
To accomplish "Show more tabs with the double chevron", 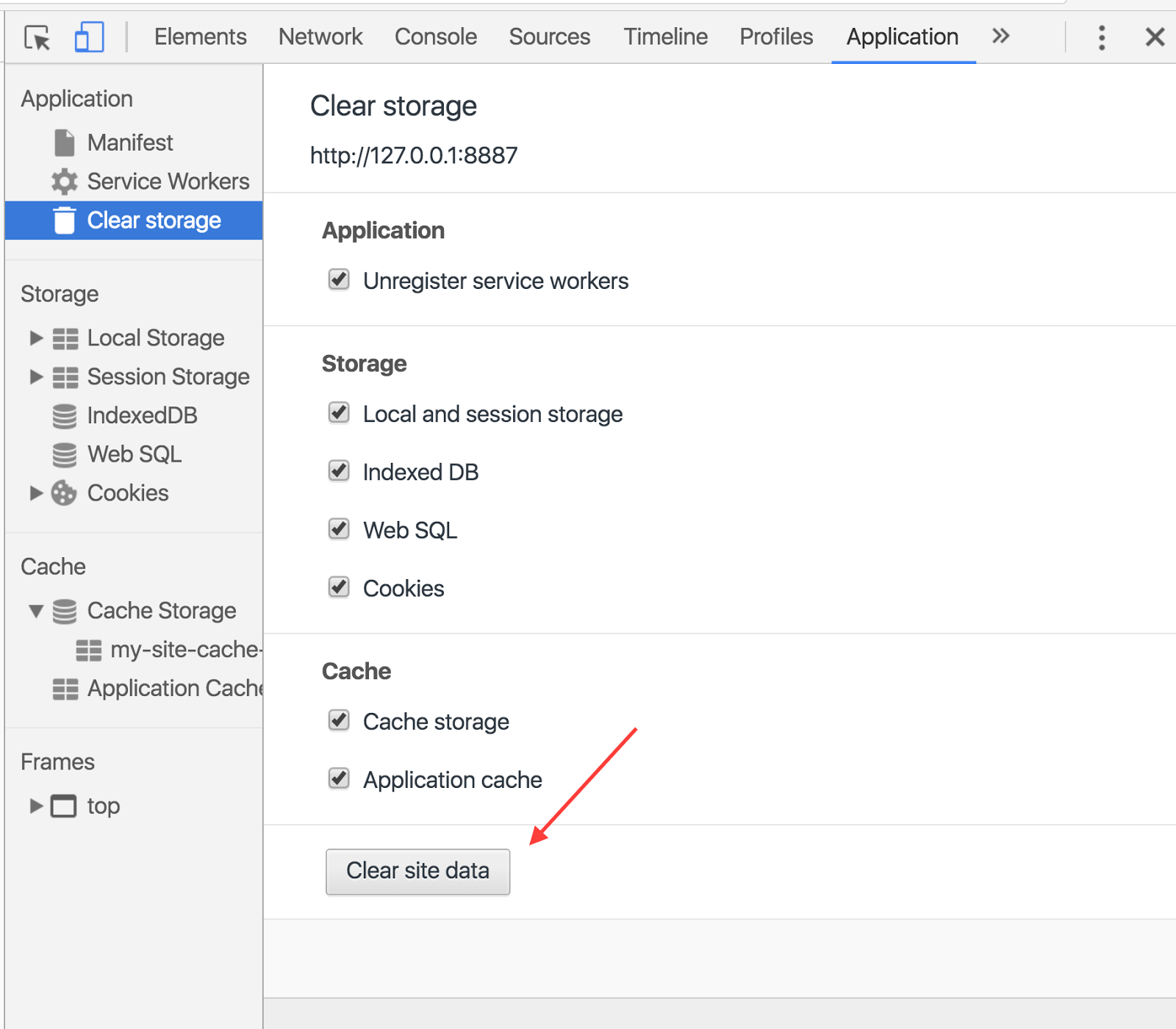I will click(x=1000, y=36).
